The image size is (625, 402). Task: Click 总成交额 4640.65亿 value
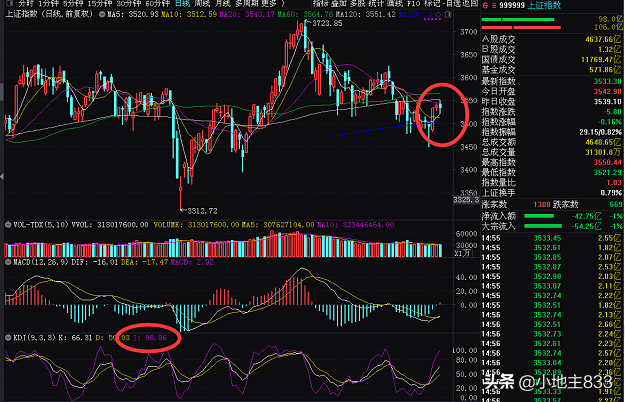click(x=603, y=142)
